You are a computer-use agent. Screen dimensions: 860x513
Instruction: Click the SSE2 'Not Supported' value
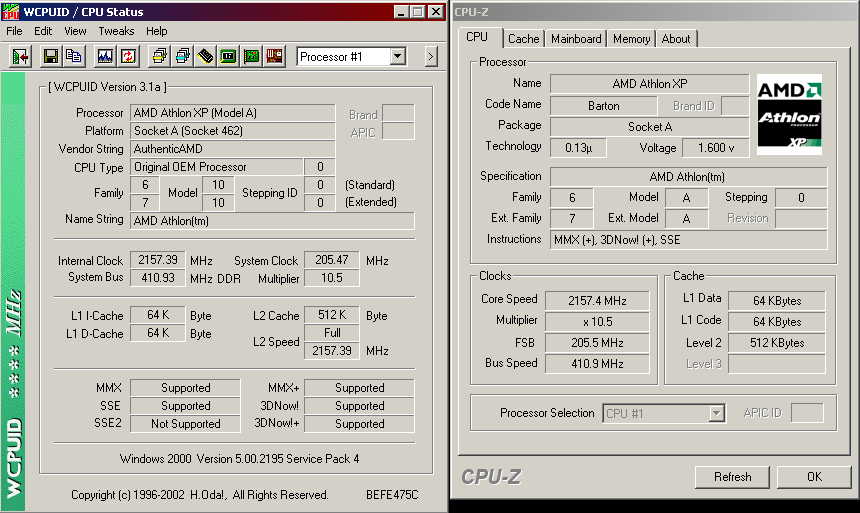[185, 424]
